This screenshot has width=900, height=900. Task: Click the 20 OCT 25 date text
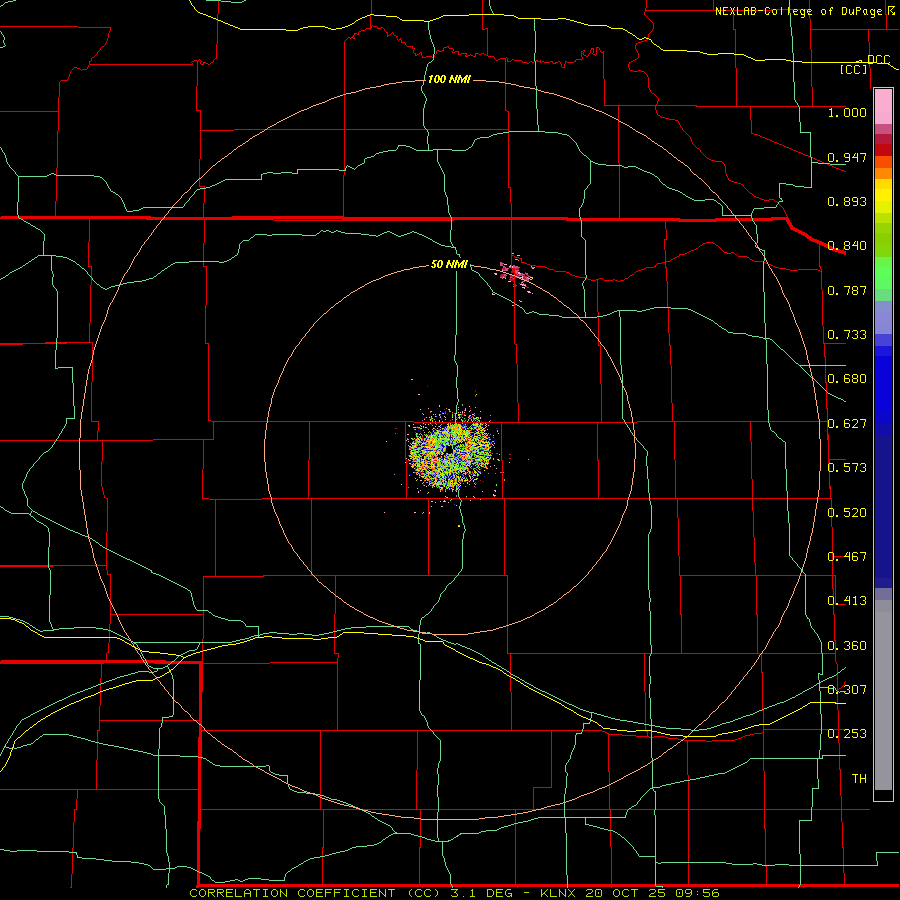coord(627,893)
